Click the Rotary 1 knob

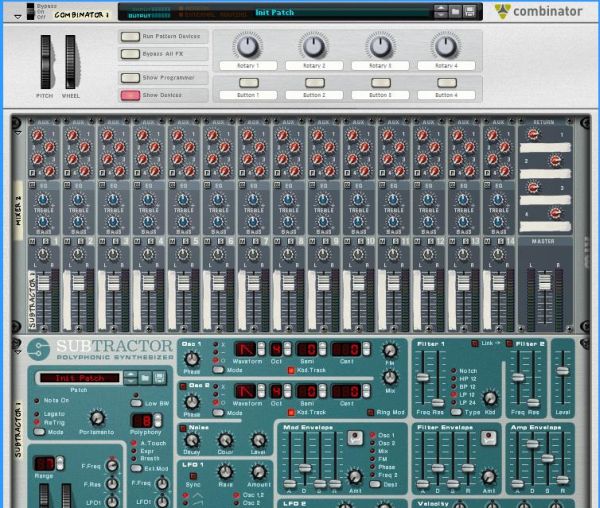248,46
